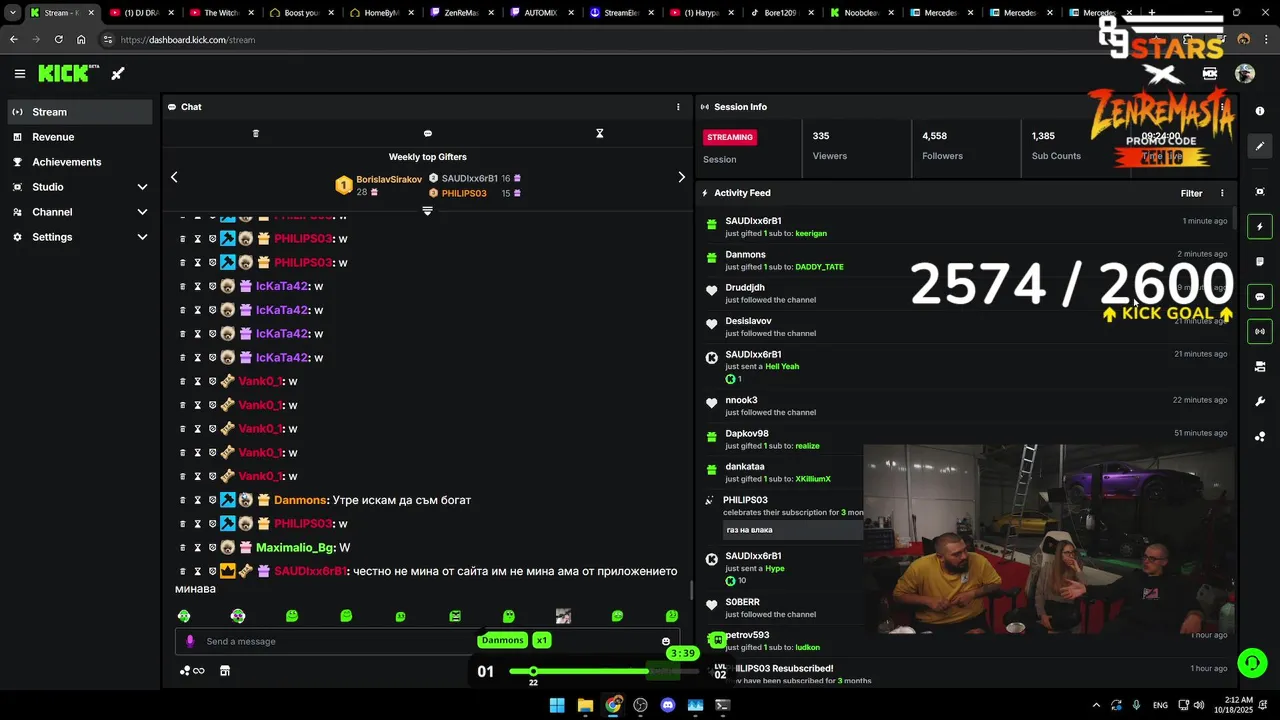
Task: Open Discord from the taskbar
Action: point(668,705)
